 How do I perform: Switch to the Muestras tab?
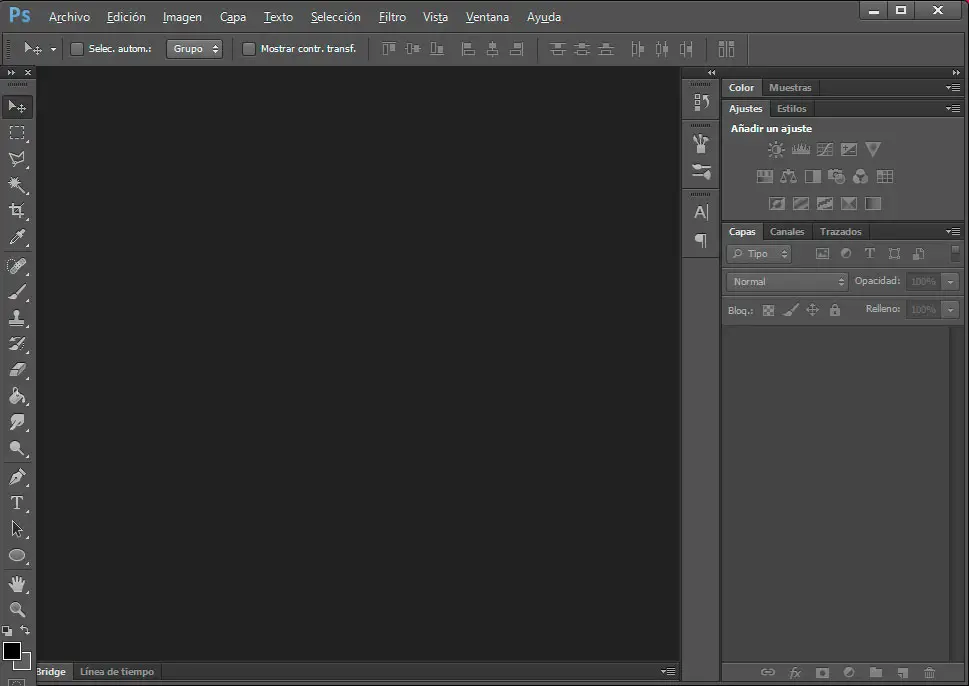790,88
